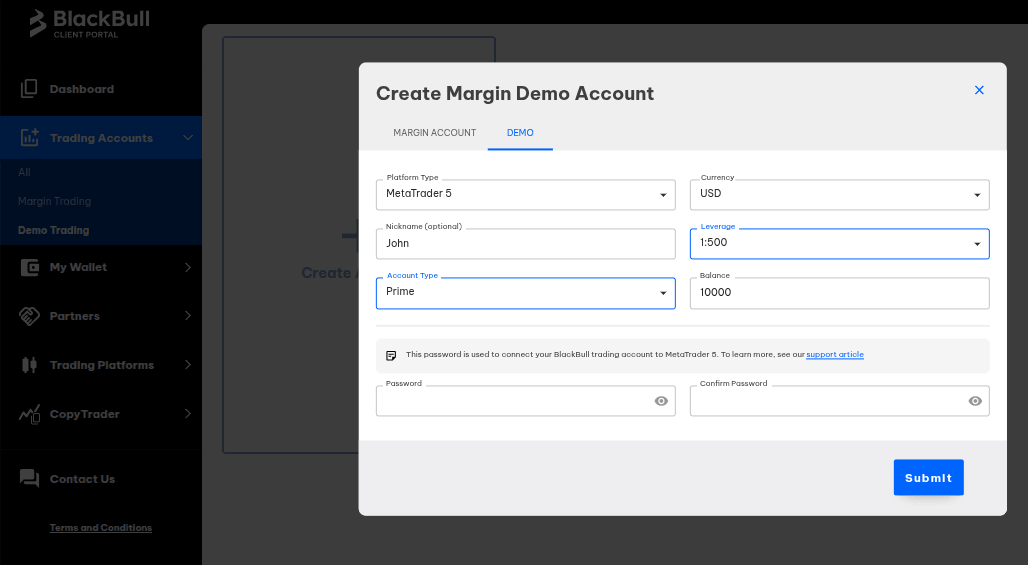Image resolution: width=1028 pixels, height=565 pixels.
Task: Open the Contact Us menu item
Action: (x=83, y=479)
